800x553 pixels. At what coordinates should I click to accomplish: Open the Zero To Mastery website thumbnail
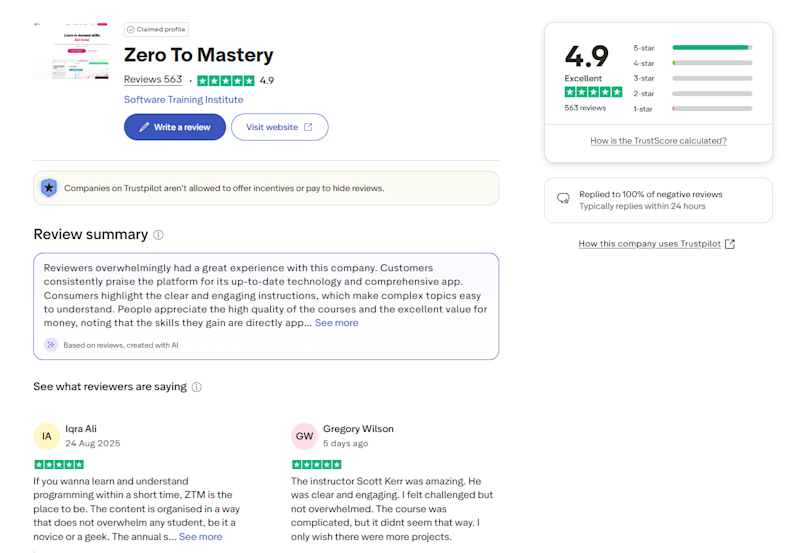71,51
